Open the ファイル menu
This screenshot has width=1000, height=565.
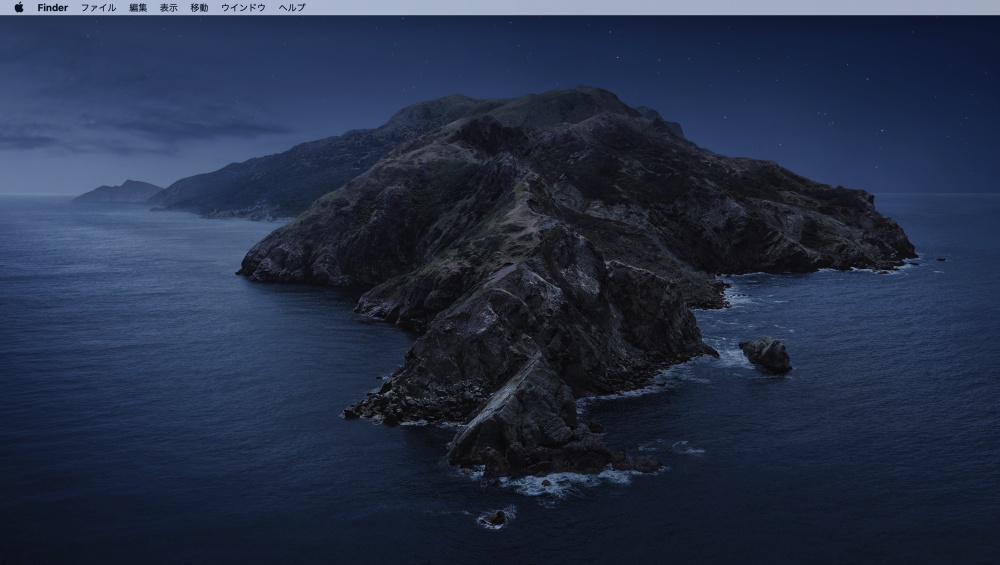[98, 8]
